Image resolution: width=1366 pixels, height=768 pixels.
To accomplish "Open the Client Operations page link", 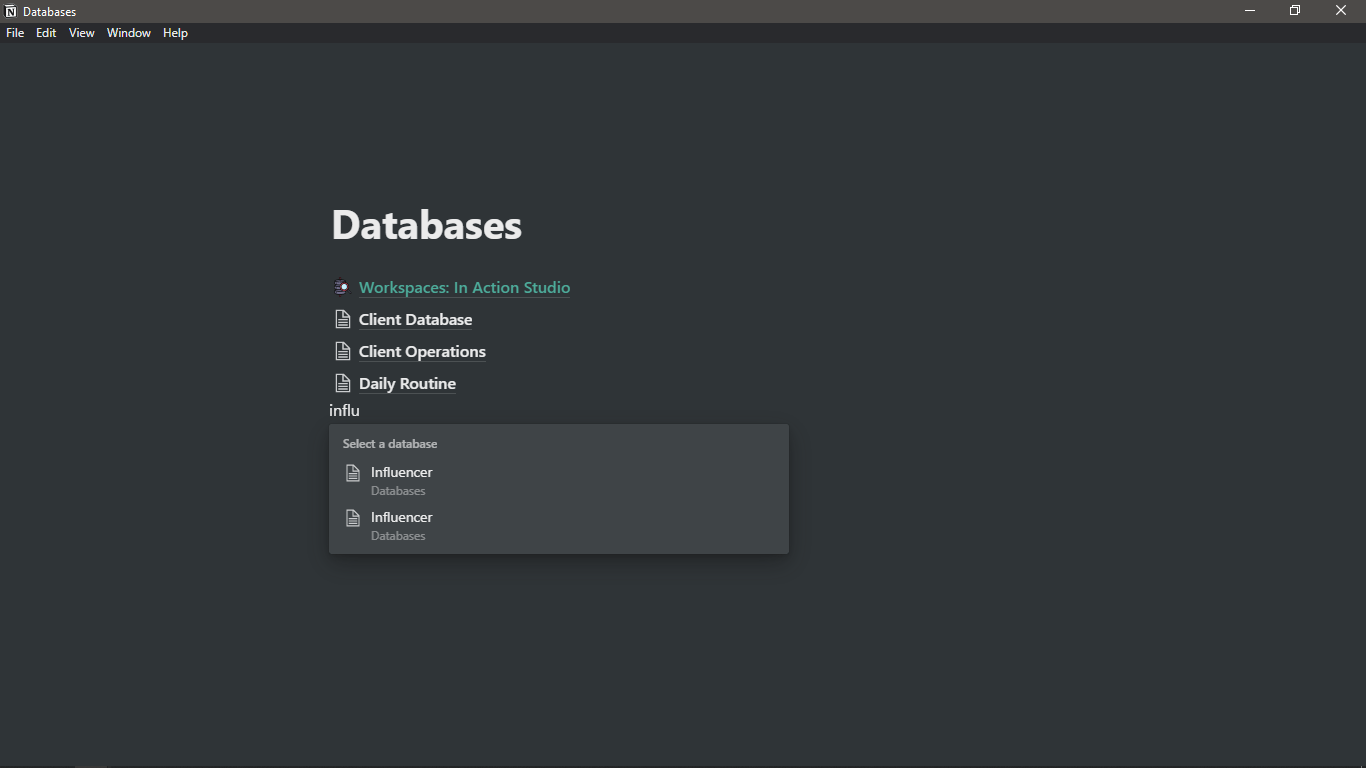I will click(x=422, y=352).
